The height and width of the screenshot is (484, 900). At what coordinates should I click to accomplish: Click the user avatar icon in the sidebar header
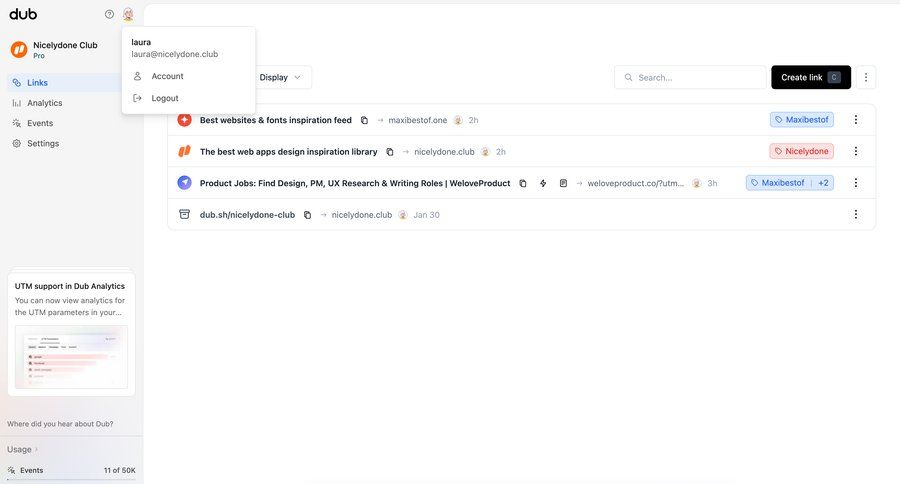128,14
